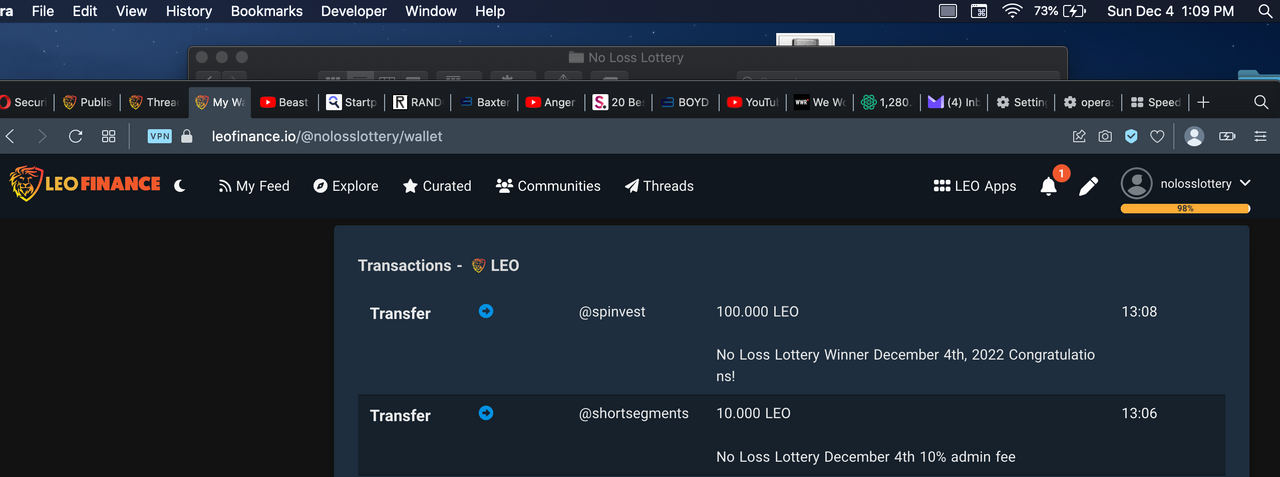Switch to the 'Beast' YouTube tab
Viewport: 1280px width, 477px height.
pos(285,102)
